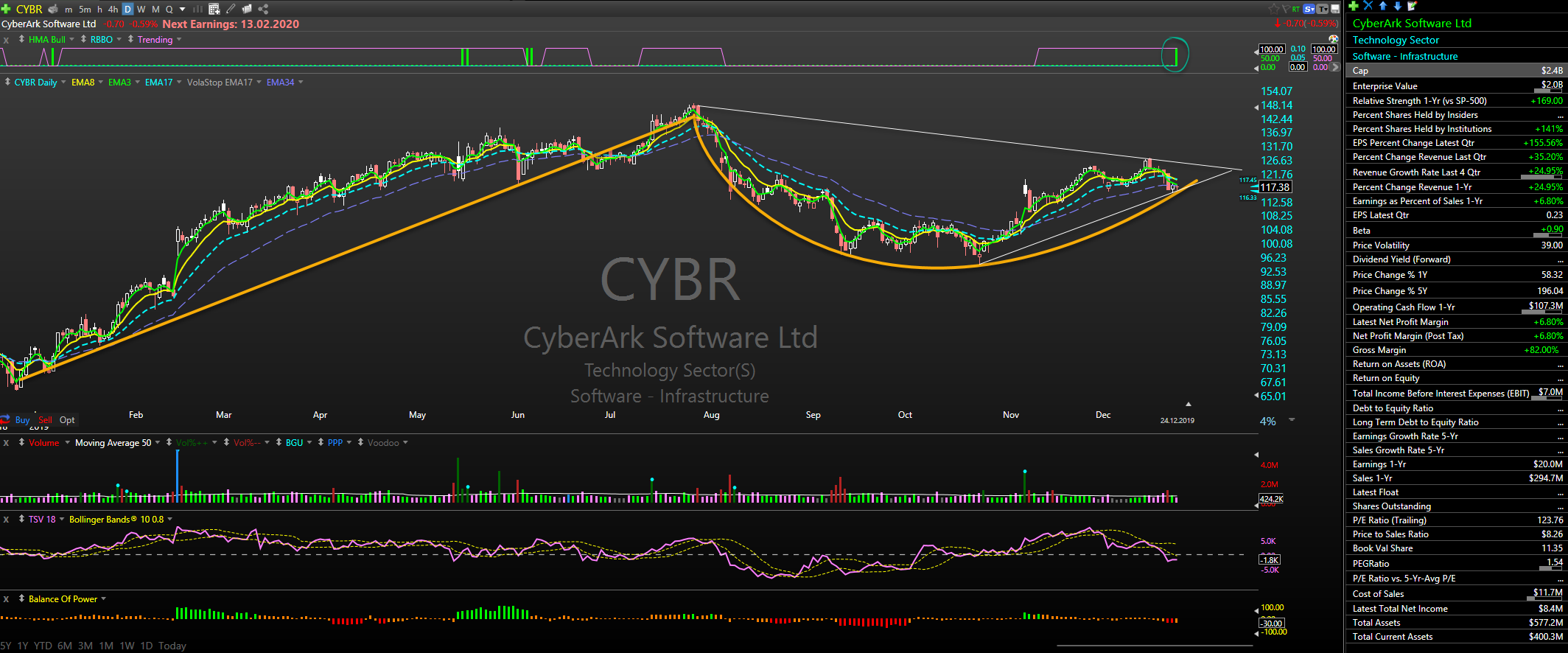Click the green plus icon in the data panel

(x=1354, y=6)
